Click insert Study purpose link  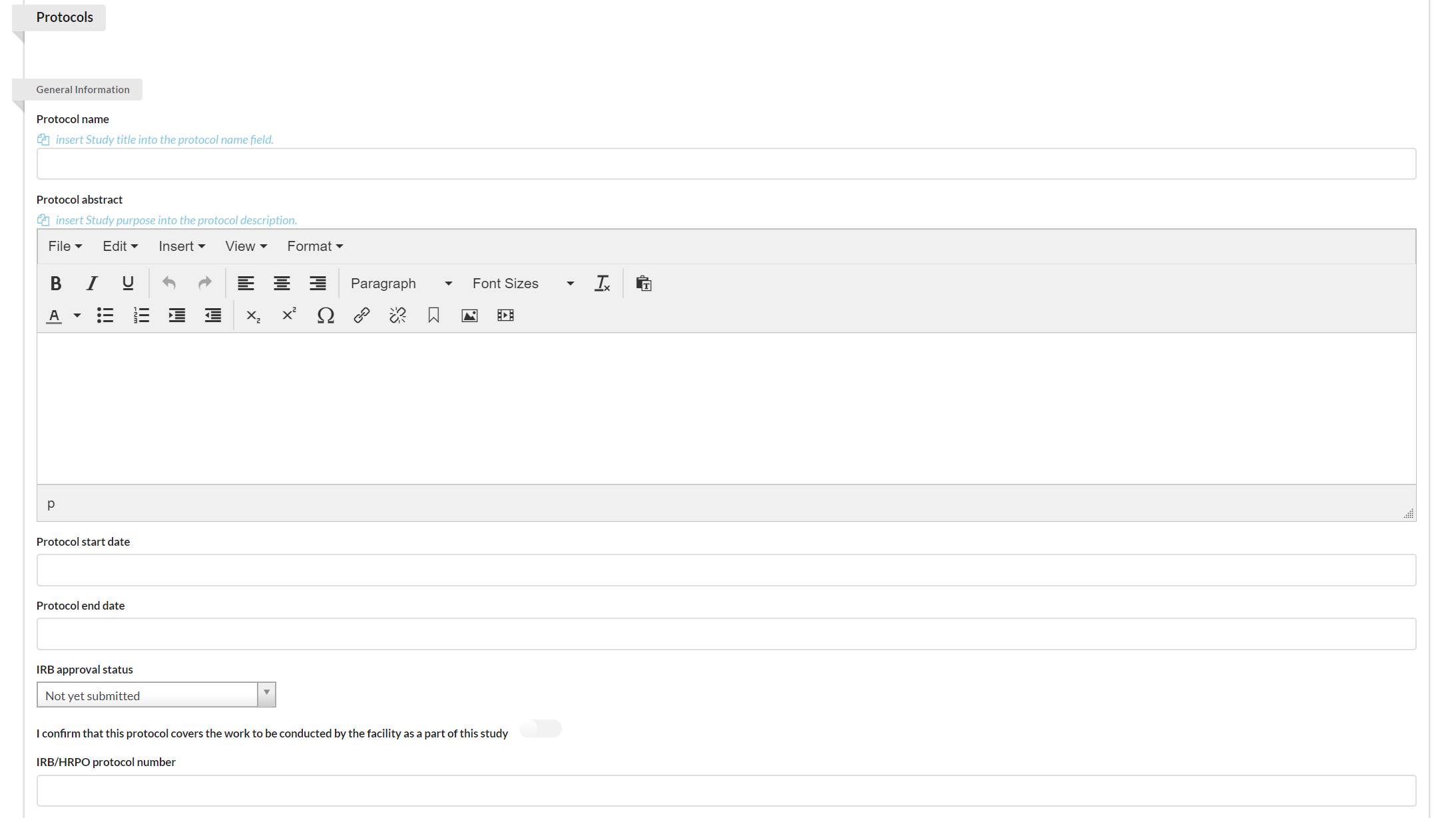[176, 220]
